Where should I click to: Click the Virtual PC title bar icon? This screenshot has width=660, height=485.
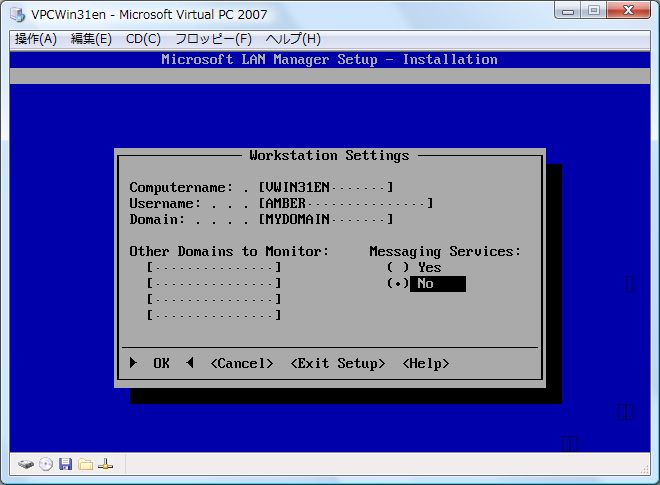tap(18, 14)
